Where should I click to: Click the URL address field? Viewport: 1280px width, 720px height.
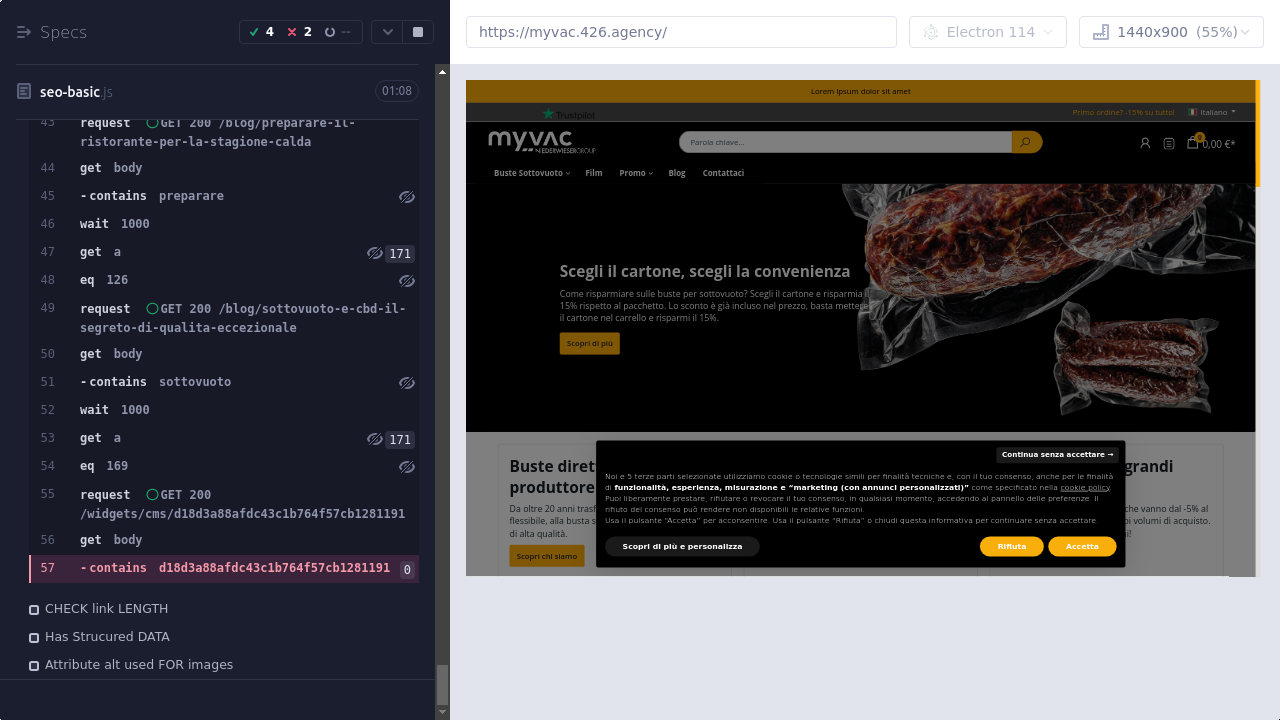click(x=681, y=32)
